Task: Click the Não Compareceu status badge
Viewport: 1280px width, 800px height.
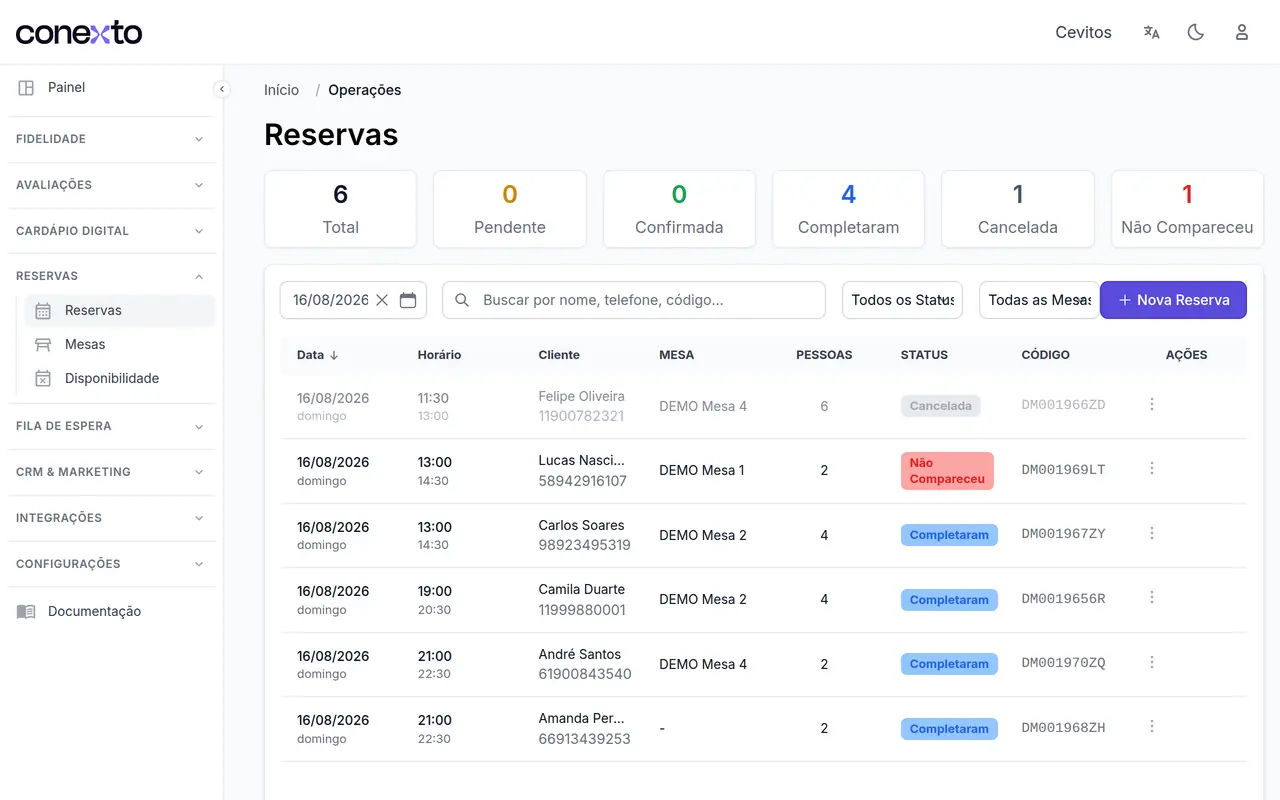Action: pos(947,471)
